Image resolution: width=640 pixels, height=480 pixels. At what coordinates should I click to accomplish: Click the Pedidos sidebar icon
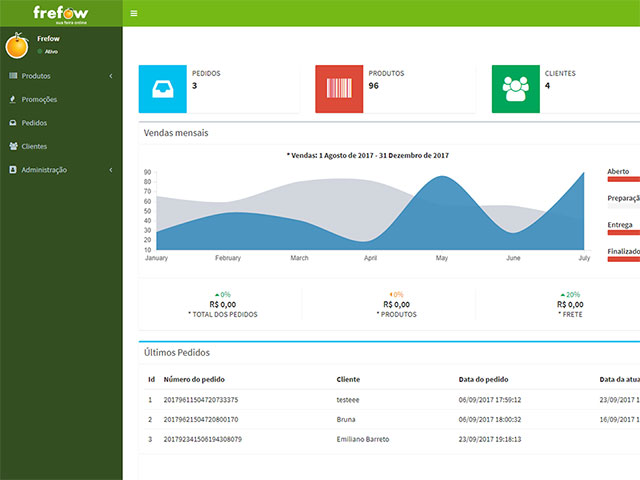(13, 123)
